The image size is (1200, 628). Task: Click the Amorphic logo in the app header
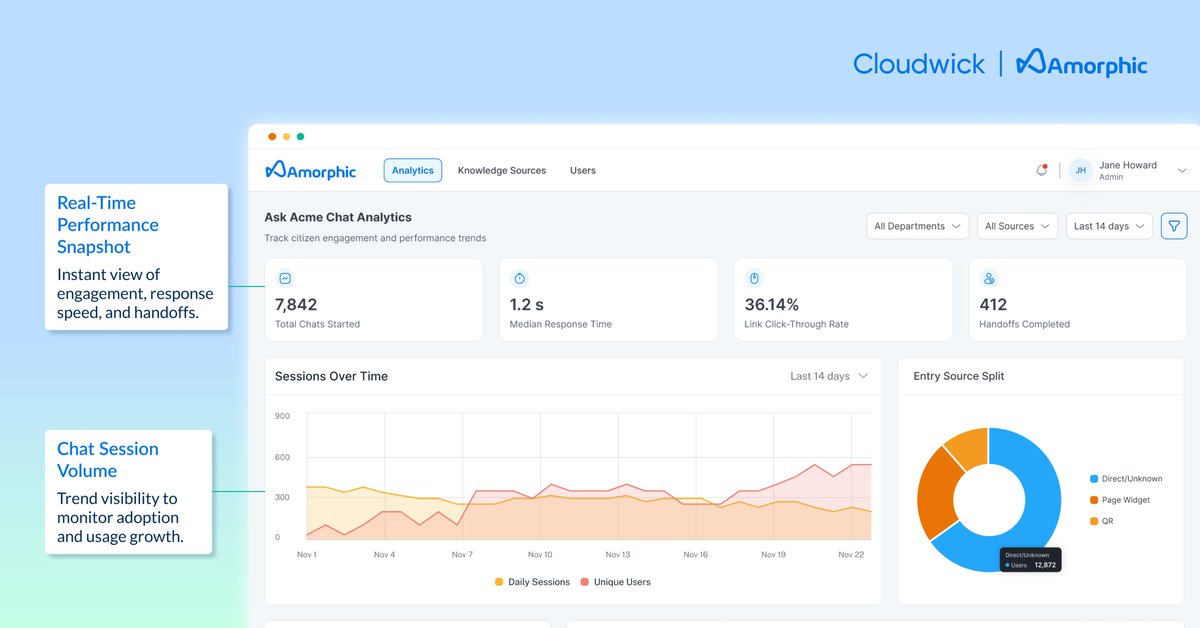point(310,170)
